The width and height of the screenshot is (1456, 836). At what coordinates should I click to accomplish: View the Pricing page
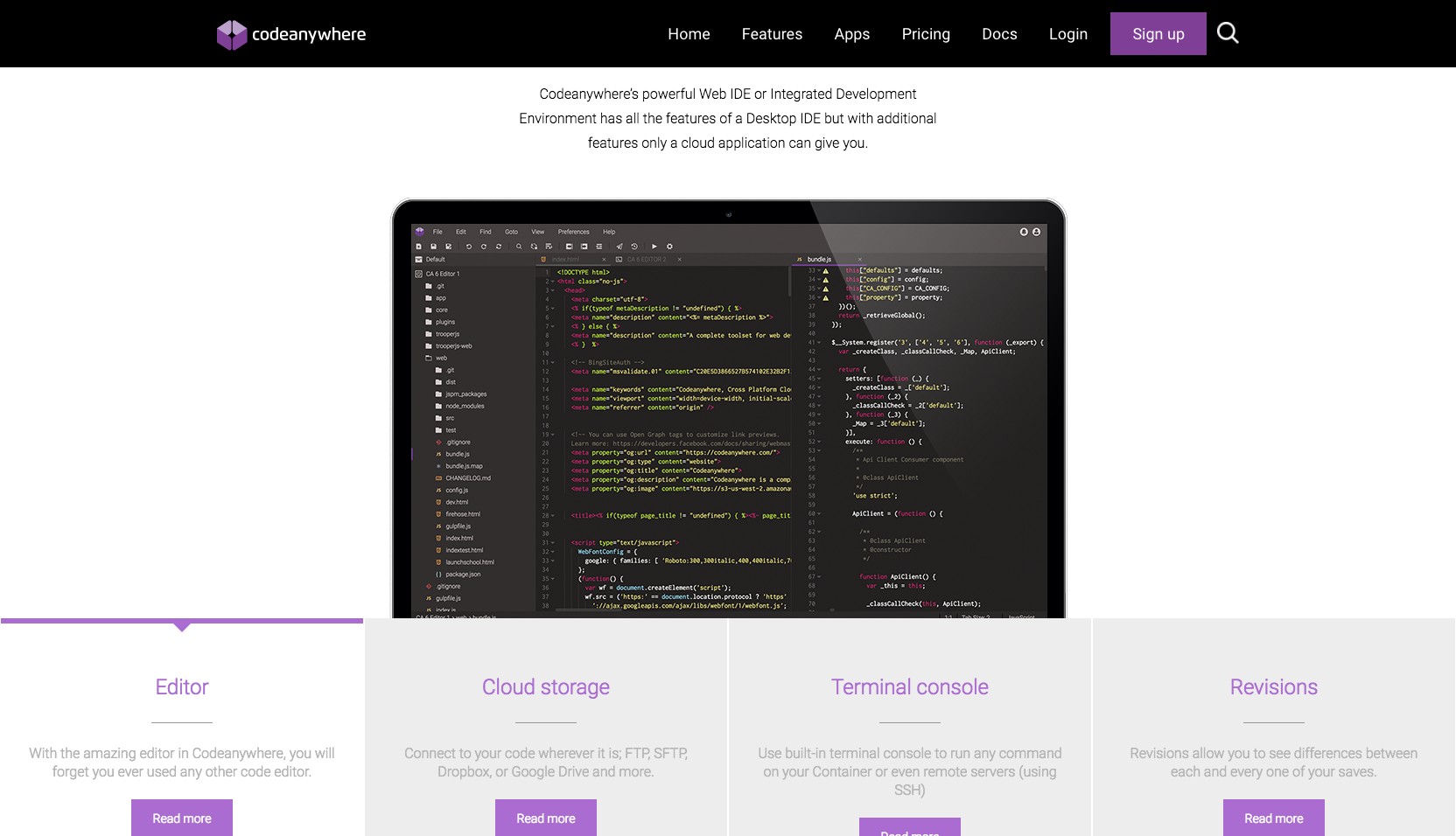pyautogui.click(x=926, y=34)
